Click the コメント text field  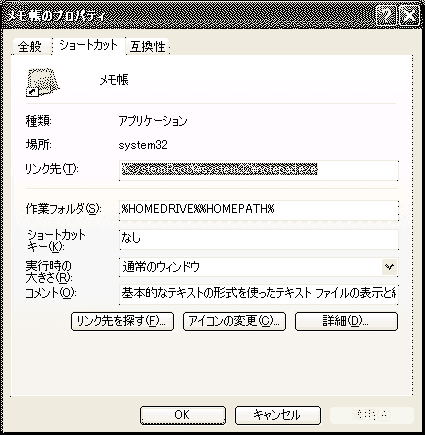point(259,294)
